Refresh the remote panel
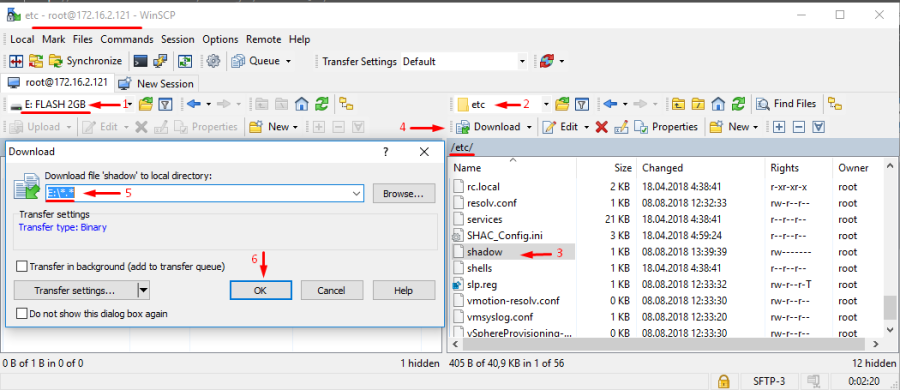 point(738,104)
